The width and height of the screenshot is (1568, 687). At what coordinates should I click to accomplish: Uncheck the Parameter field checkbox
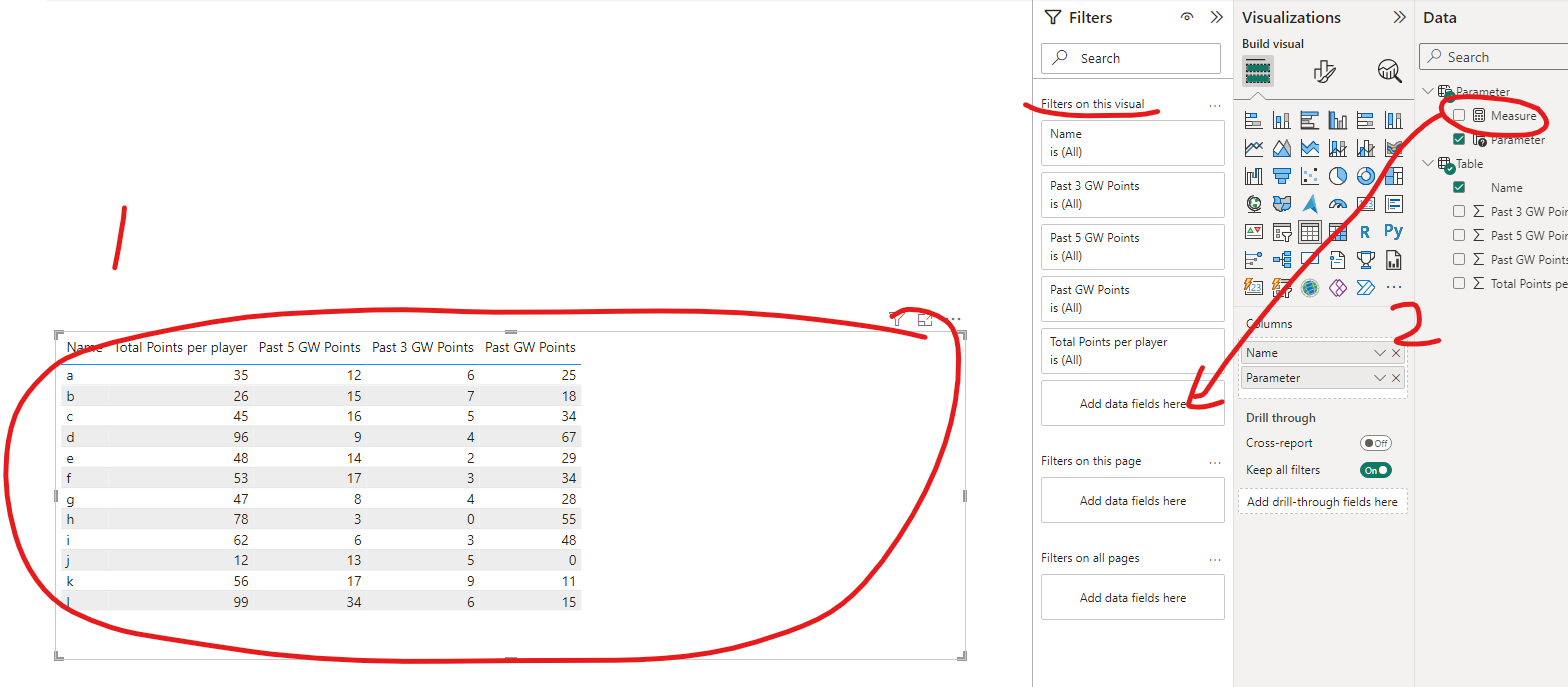point(1459,140)
